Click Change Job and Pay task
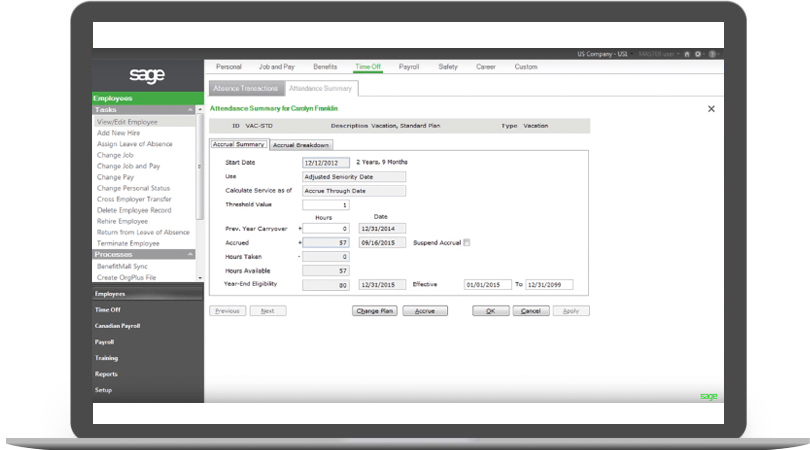This screenshot has height=450, width=810. (x=129, y=166)
